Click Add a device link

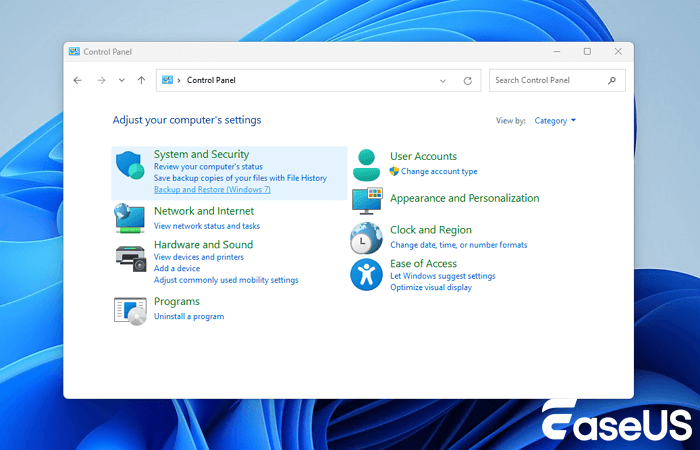(x=177, y=268)
